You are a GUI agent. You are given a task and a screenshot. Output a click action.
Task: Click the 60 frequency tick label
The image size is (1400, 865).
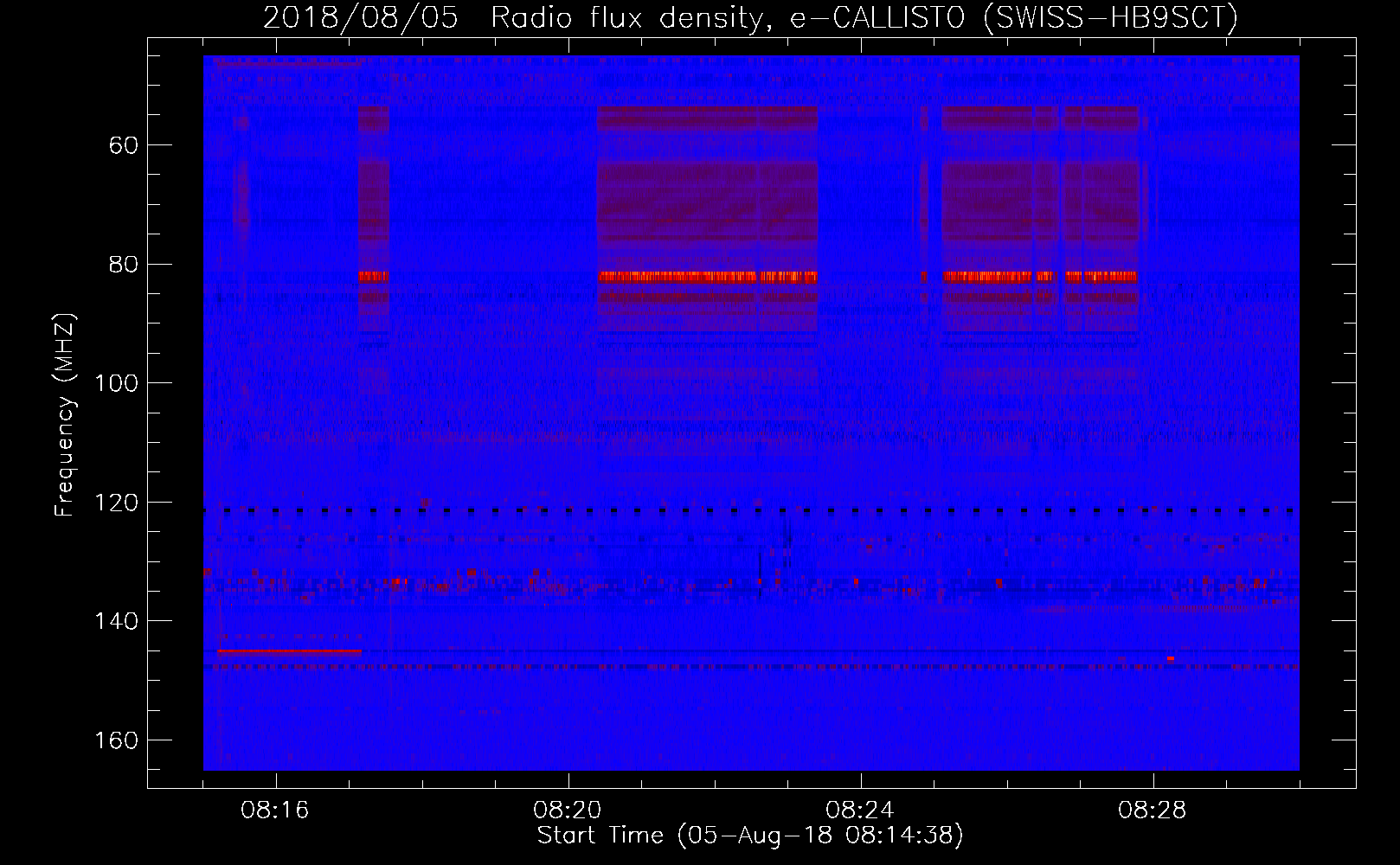[x=124, y=145]
